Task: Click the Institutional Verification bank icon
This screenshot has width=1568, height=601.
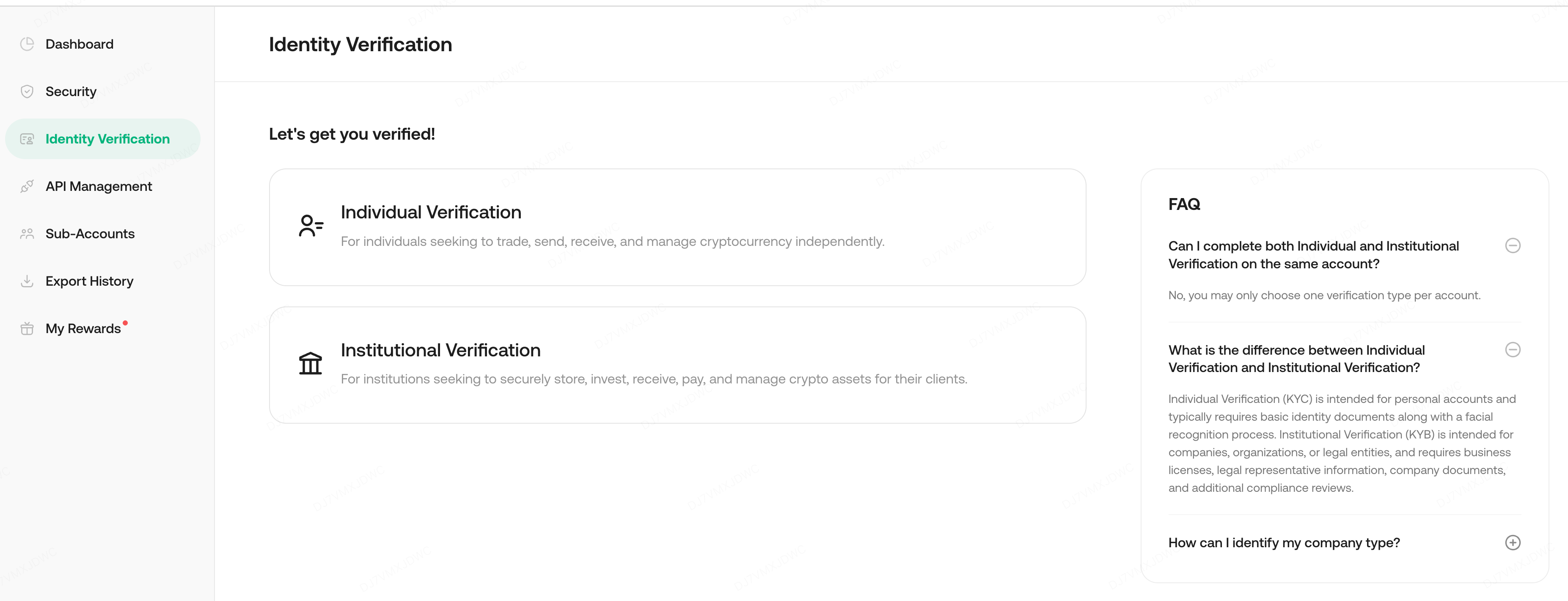Action: pyautogui.click(x=311, y=364)
